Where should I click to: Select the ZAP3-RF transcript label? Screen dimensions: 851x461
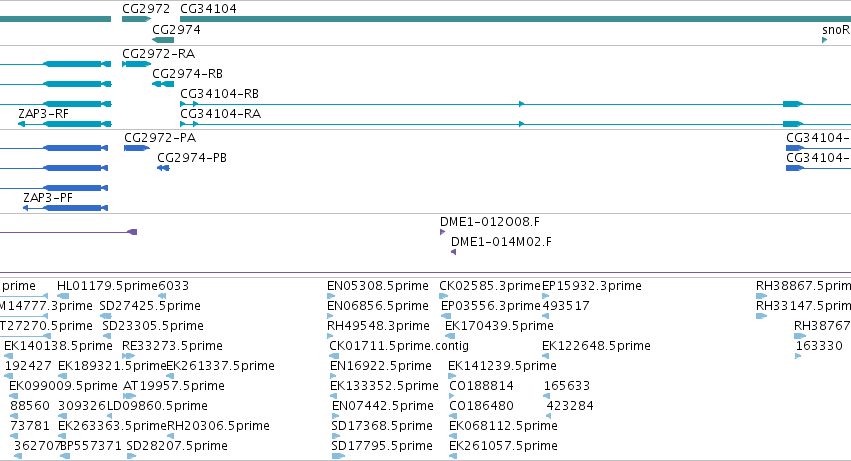point(43,114)
